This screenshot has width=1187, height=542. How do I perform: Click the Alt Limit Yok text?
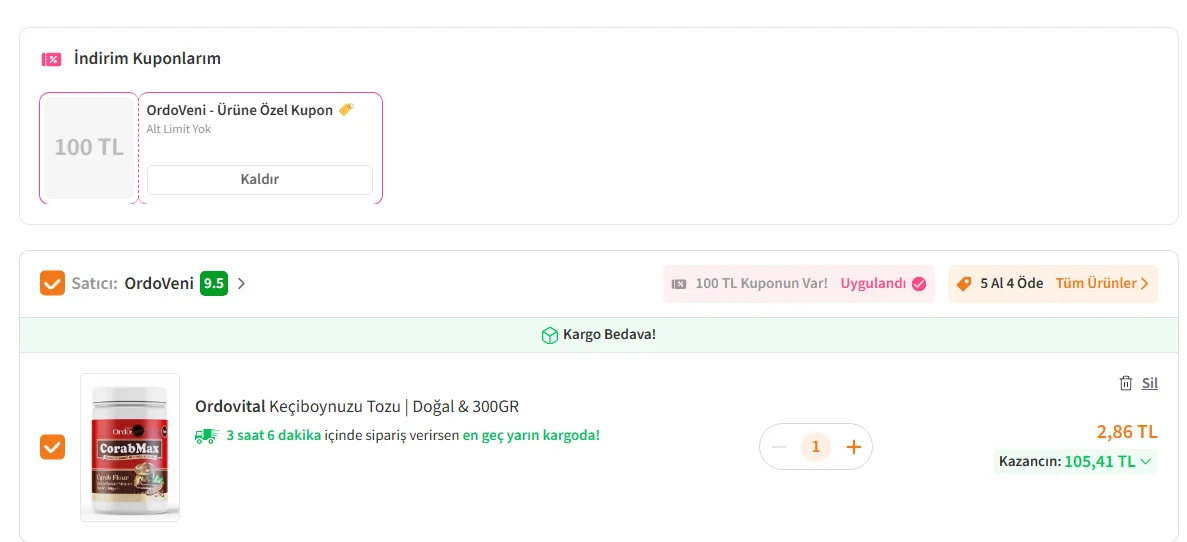coord(179,129)
